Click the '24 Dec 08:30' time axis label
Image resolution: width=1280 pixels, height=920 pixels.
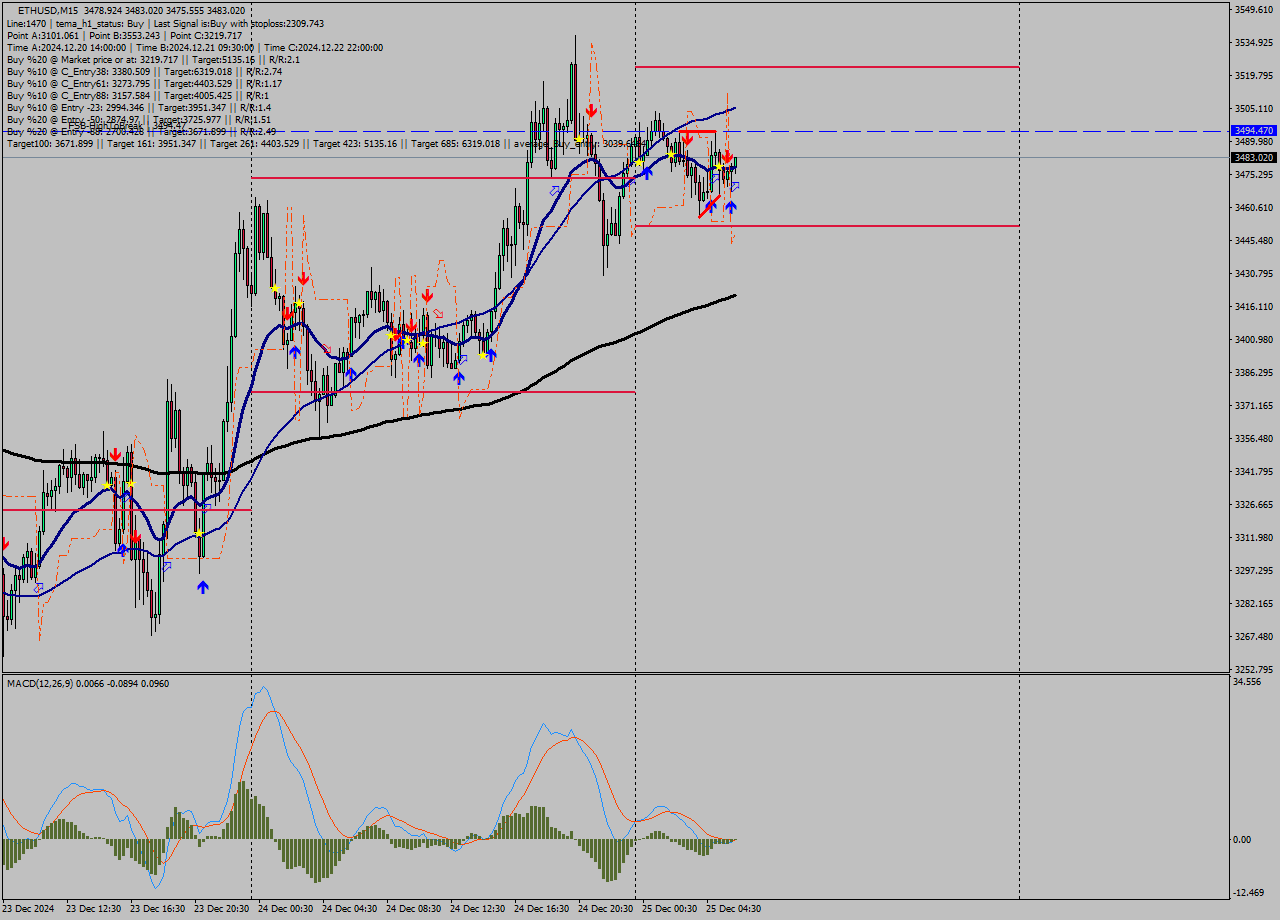tap(414, 908)
